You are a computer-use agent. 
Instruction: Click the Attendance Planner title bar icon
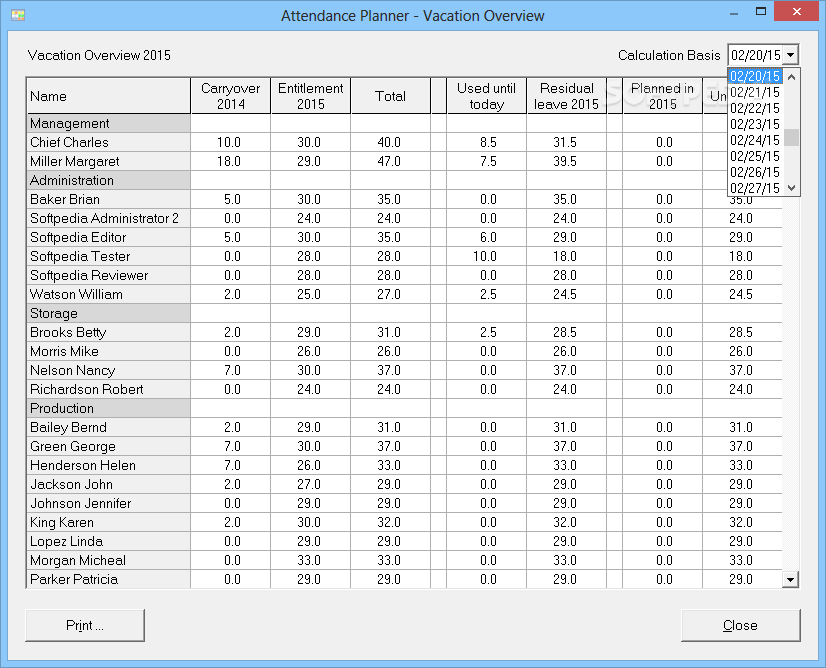[18, 15]
